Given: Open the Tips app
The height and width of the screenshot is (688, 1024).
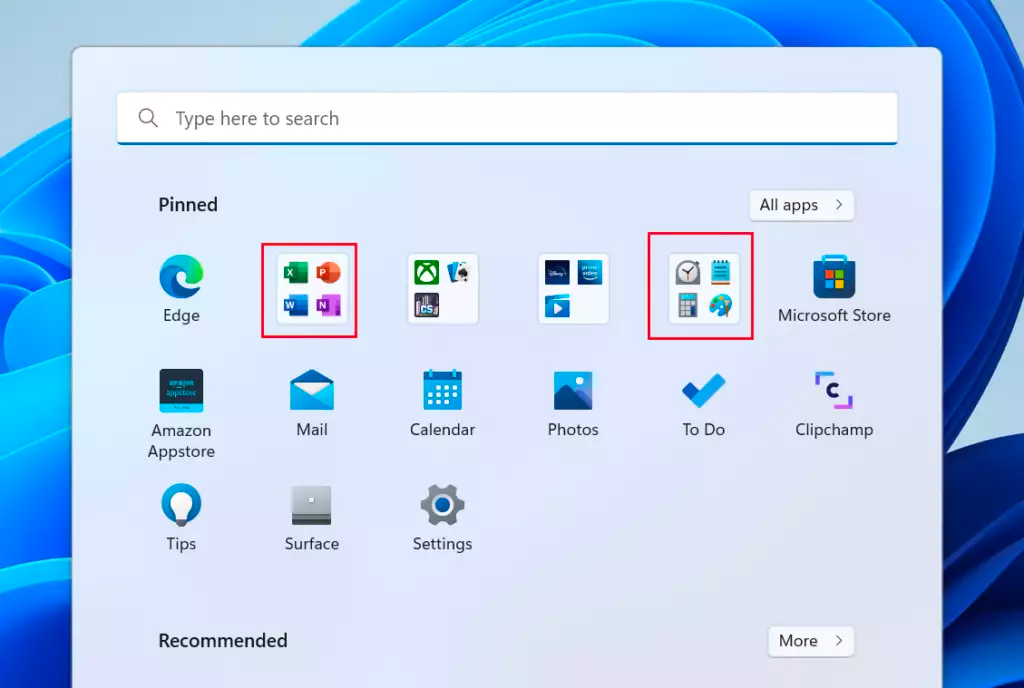Looking at the screenshot, I should click(x=181, y=518).
